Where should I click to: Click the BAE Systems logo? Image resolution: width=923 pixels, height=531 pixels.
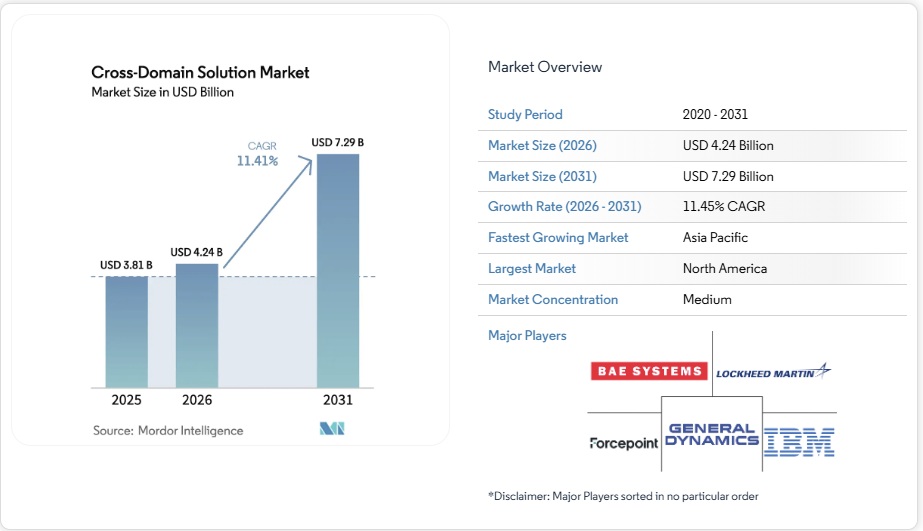point(648,371)
